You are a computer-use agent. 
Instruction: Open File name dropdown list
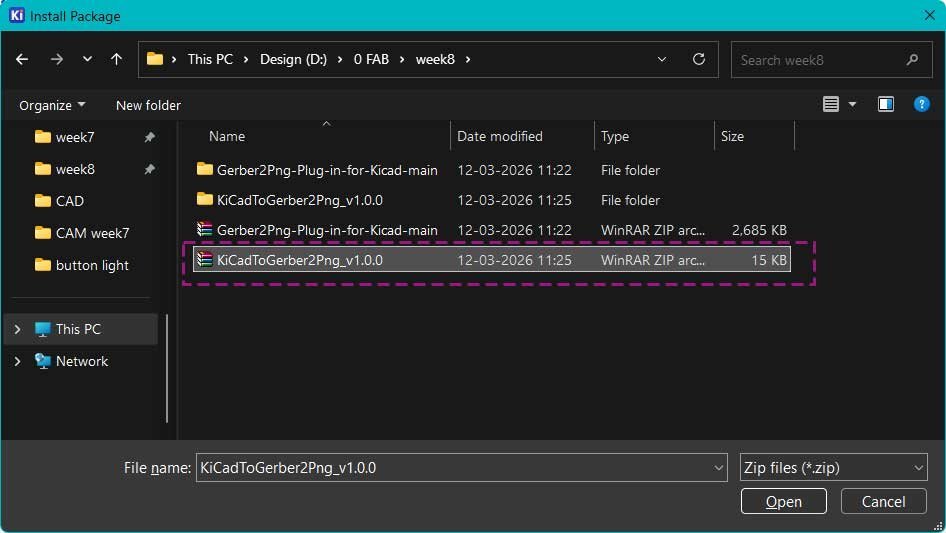coord(719,468)
